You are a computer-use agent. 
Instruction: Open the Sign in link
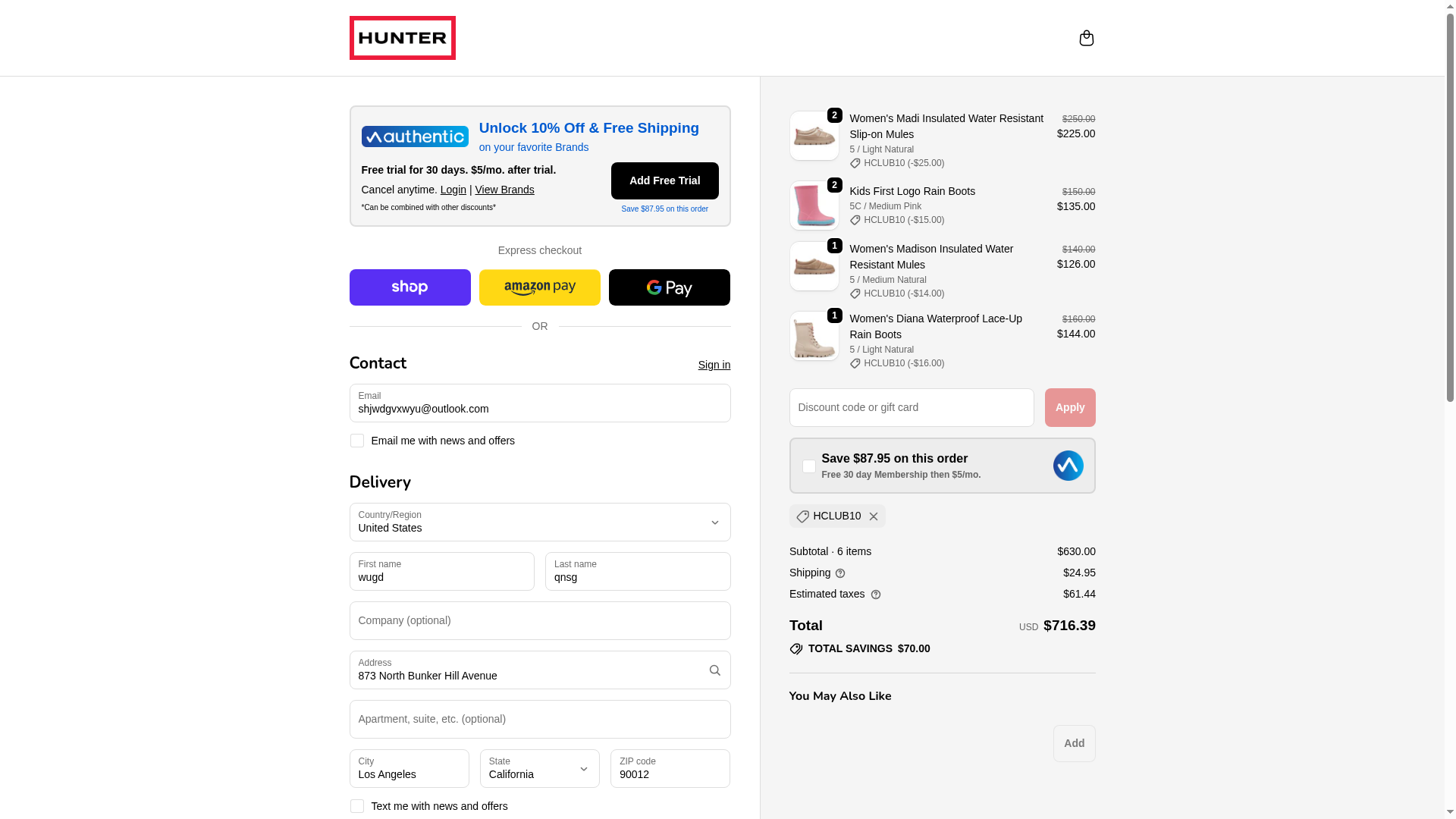(x=714, y=365)
